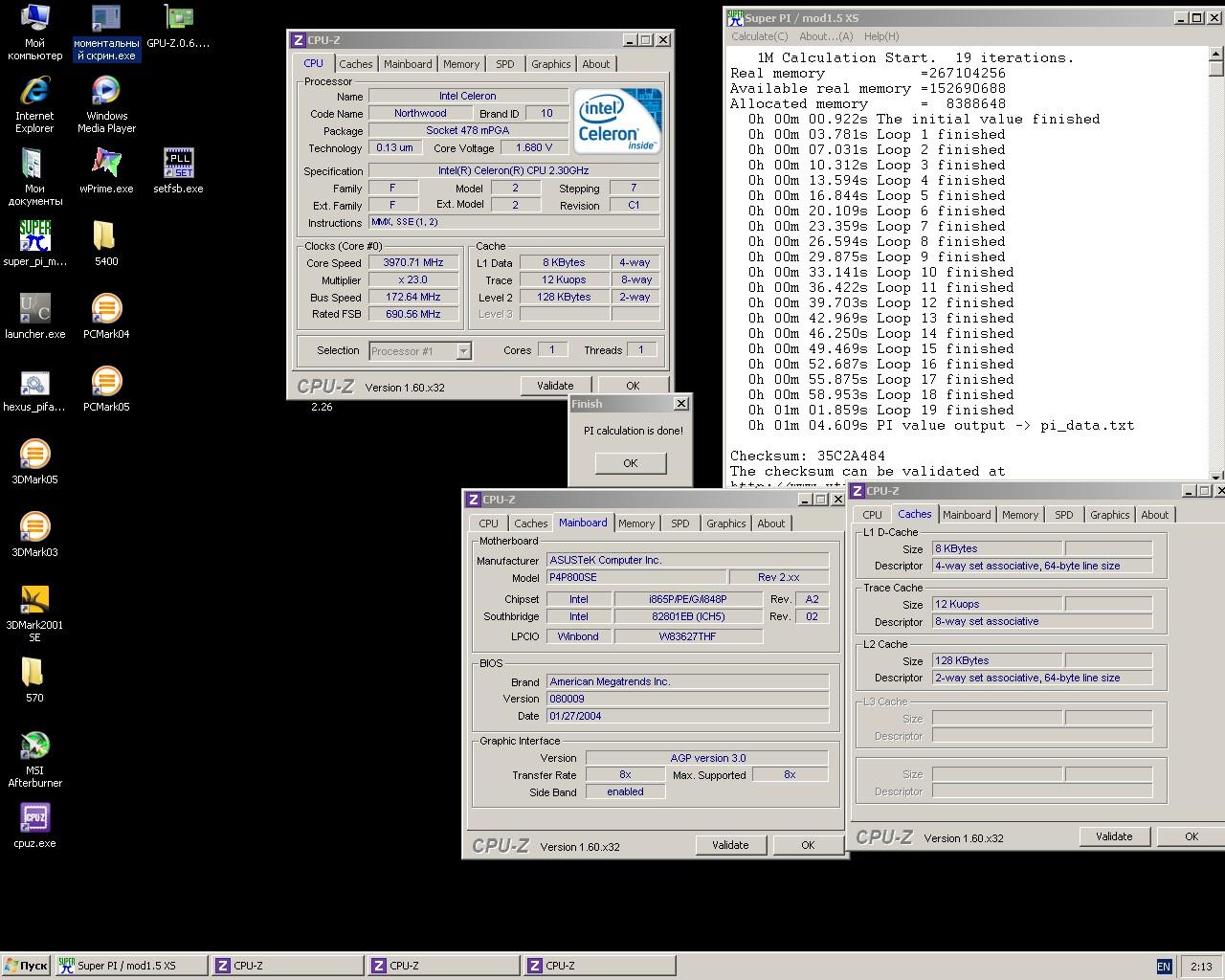Expand the Processor #1 selection dropdown
Screen dimensions: 1225x980
(x=463, y=351)
